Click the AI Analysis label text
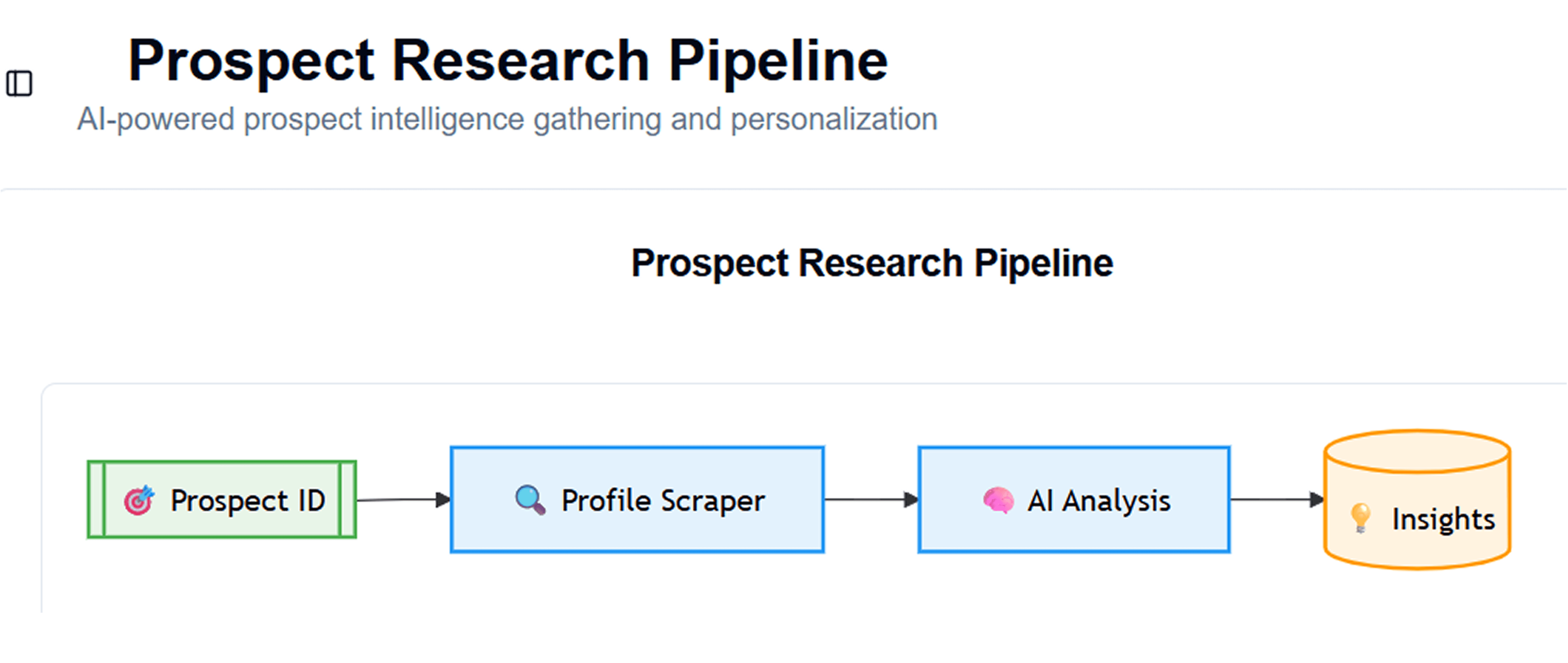Screen dimensions: 1568x663 pyautogui.click(x=1099, y=501)
